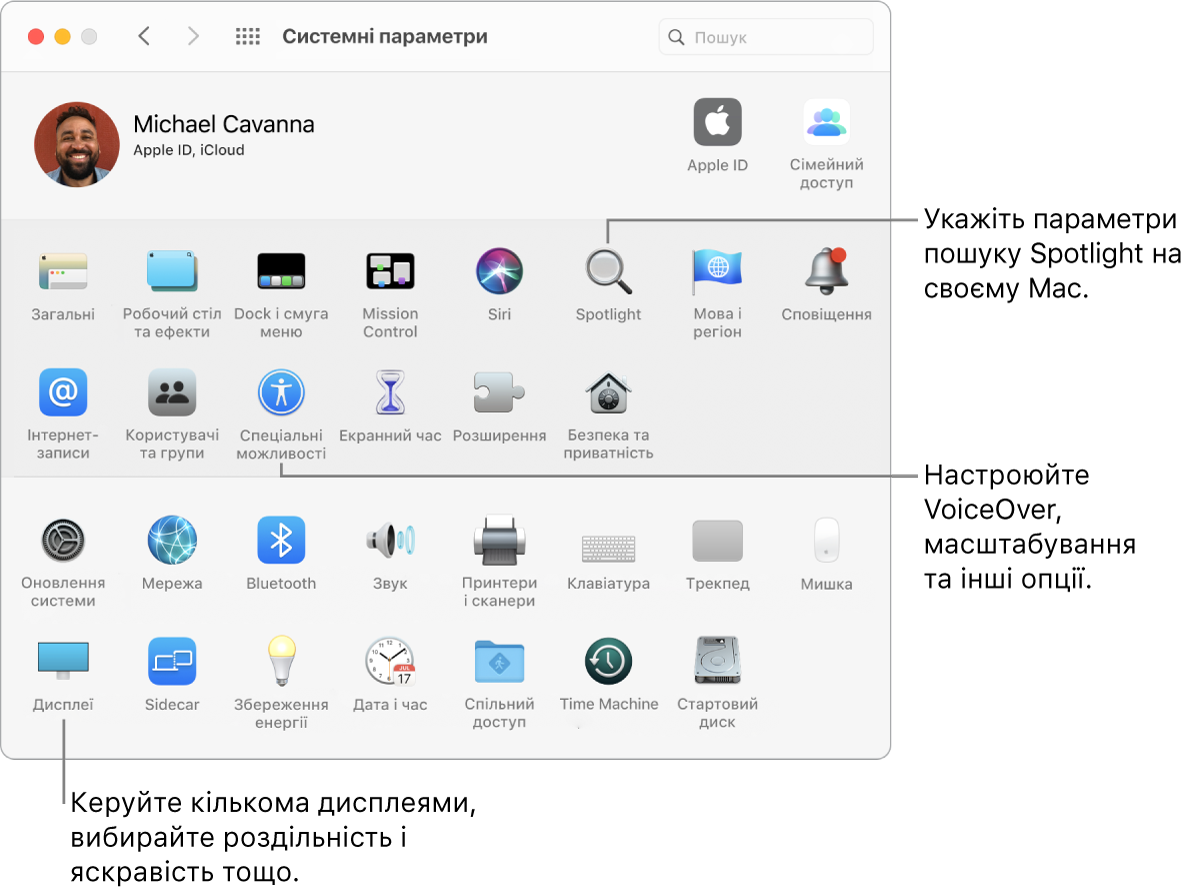Open Клавіатура (Keyboard) preferences
The width and height of the screenshot is (1192, 894).
608,539
